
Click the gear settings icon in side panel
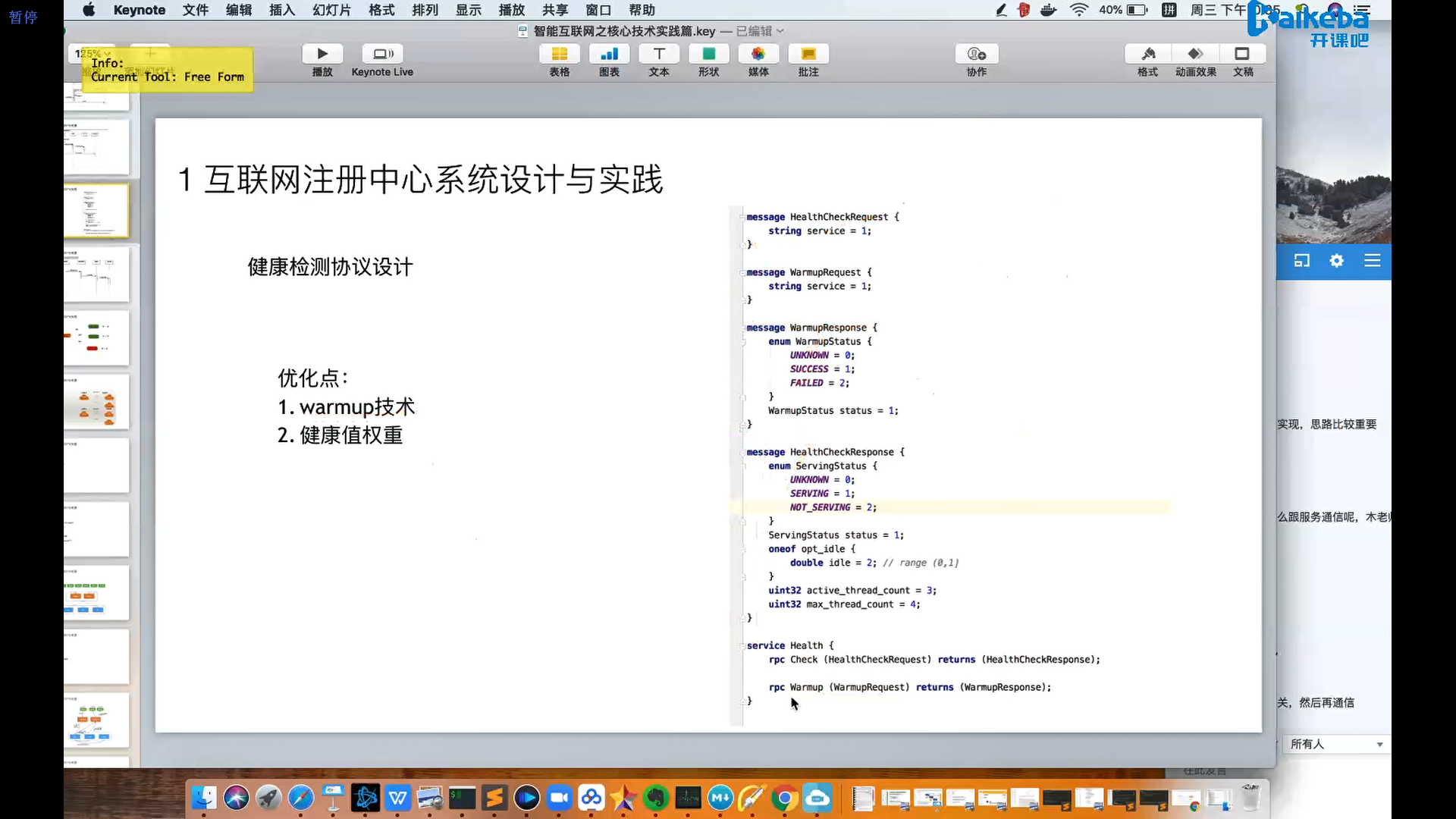tap(1336, 261)
